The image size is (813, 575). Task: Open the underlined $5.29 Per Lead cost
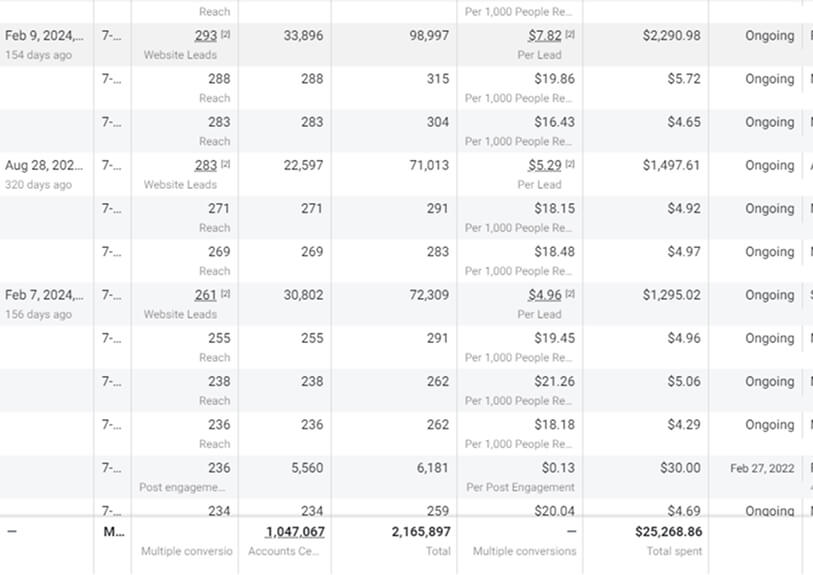[545, 166]
